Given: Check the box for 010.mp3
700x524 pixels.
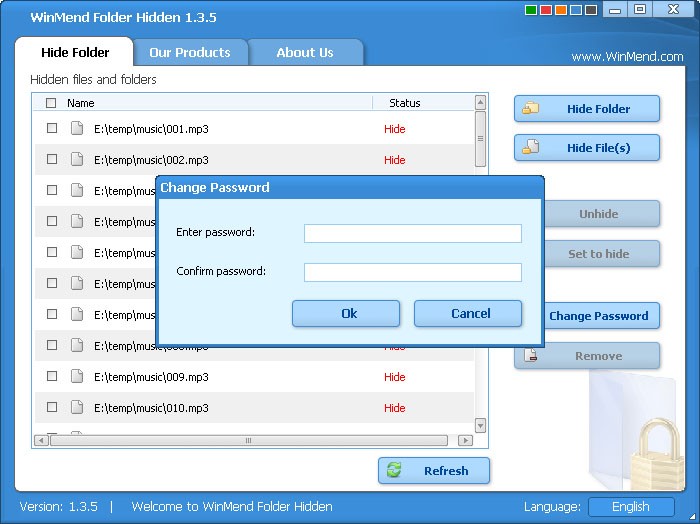Looking at the screenshot, I should click(52, 407).
